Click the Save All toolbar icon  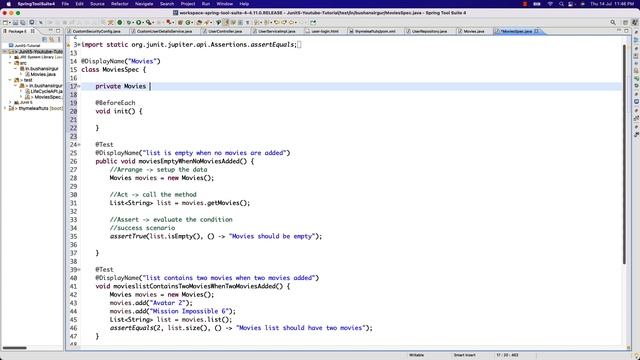click(x=22, y=22)
